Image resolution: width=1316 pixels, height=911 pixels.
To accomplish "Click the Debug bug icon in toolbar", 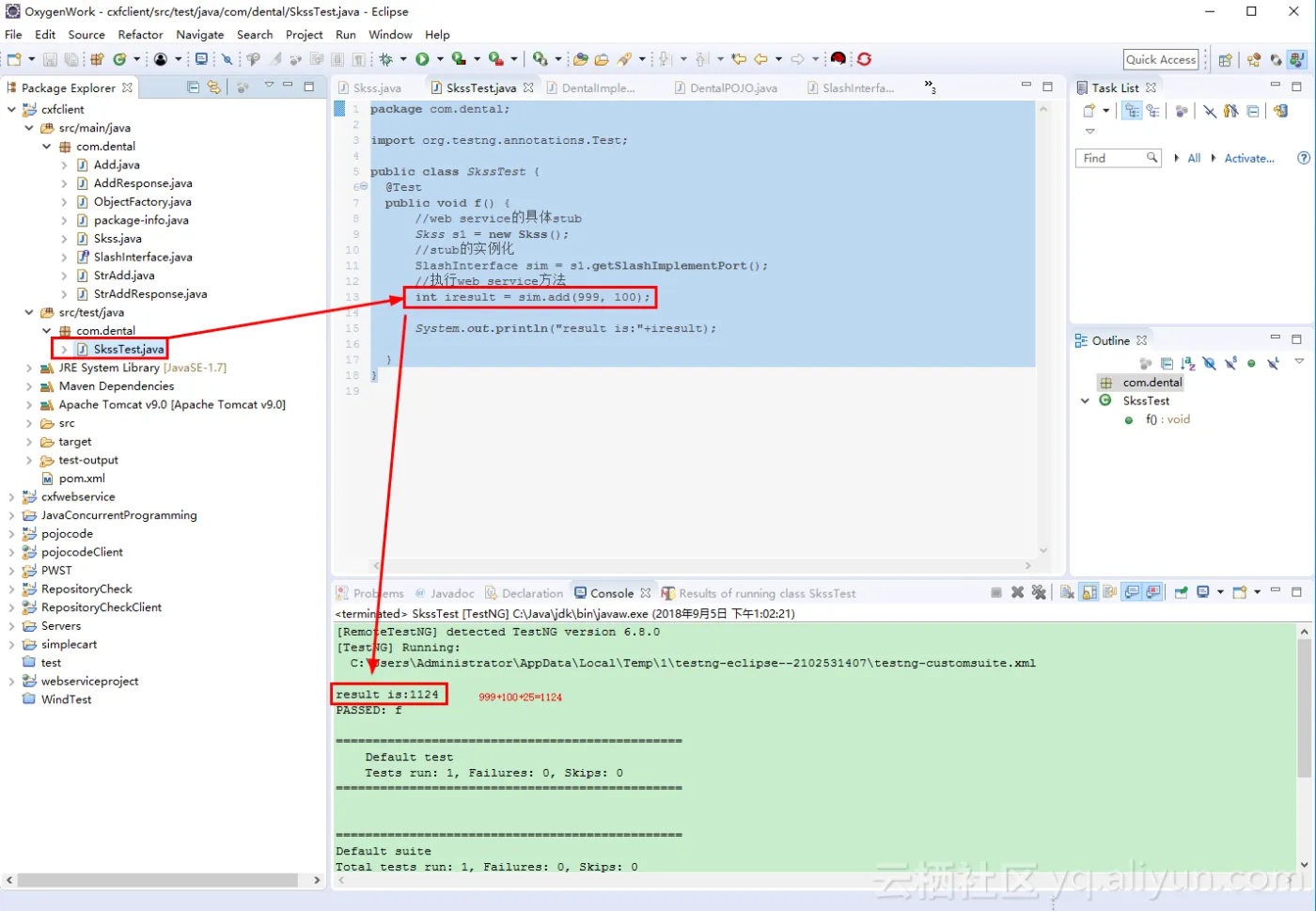I will (x=386, y=59).
